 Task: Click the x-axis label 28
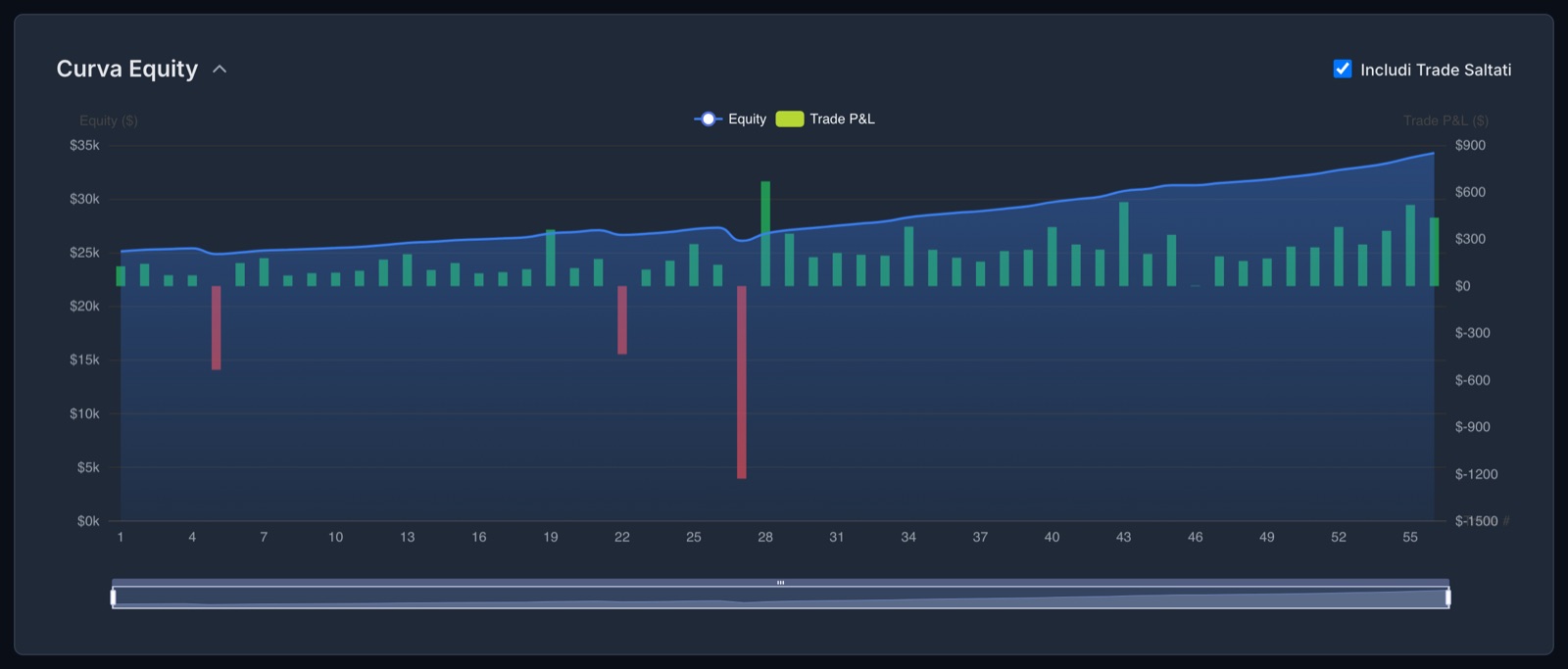765,537
